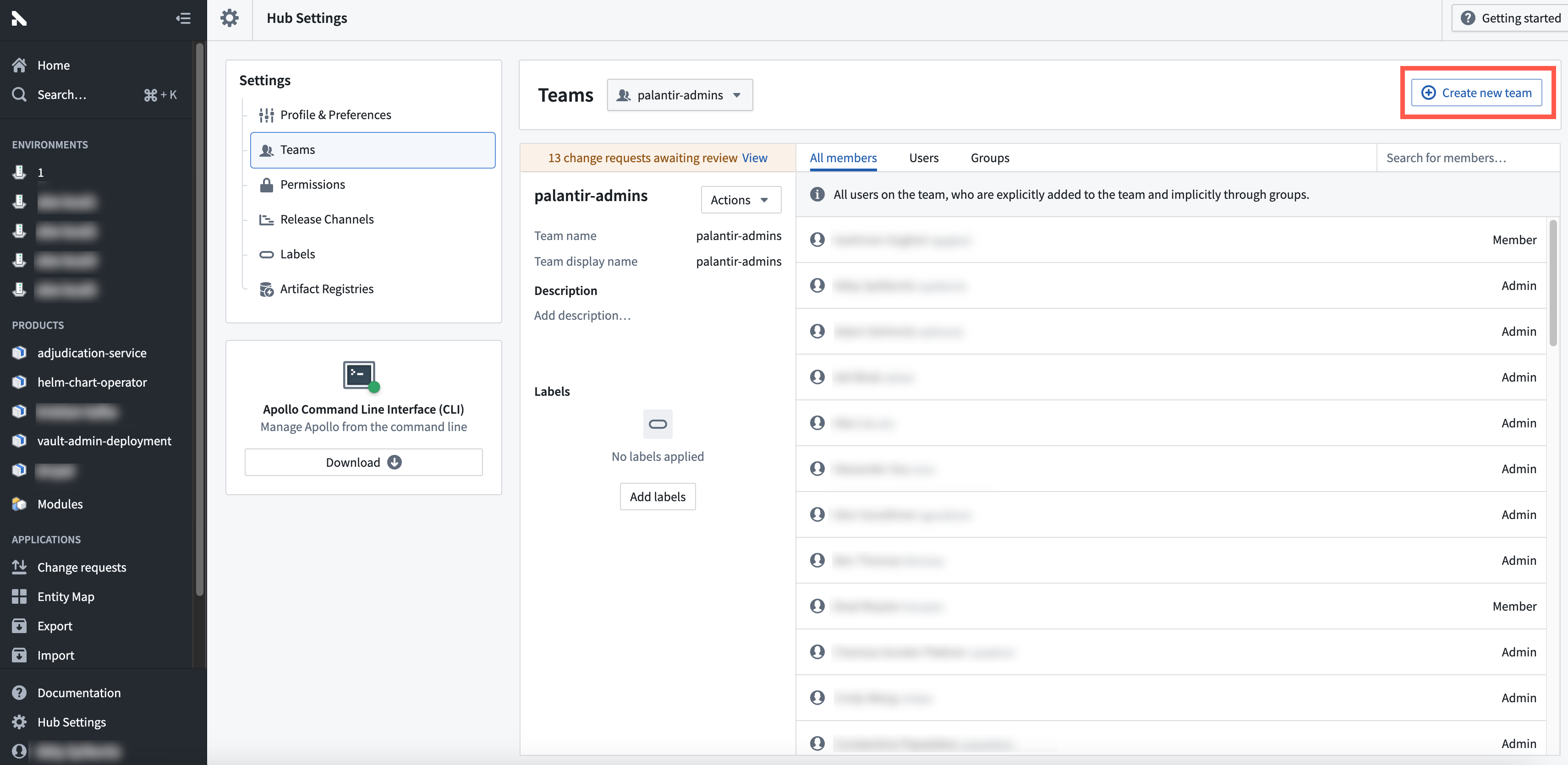Collapse the sidebar with the menu icon
The height and width of the screenshot is (765, 1568).
click(183, 18)
